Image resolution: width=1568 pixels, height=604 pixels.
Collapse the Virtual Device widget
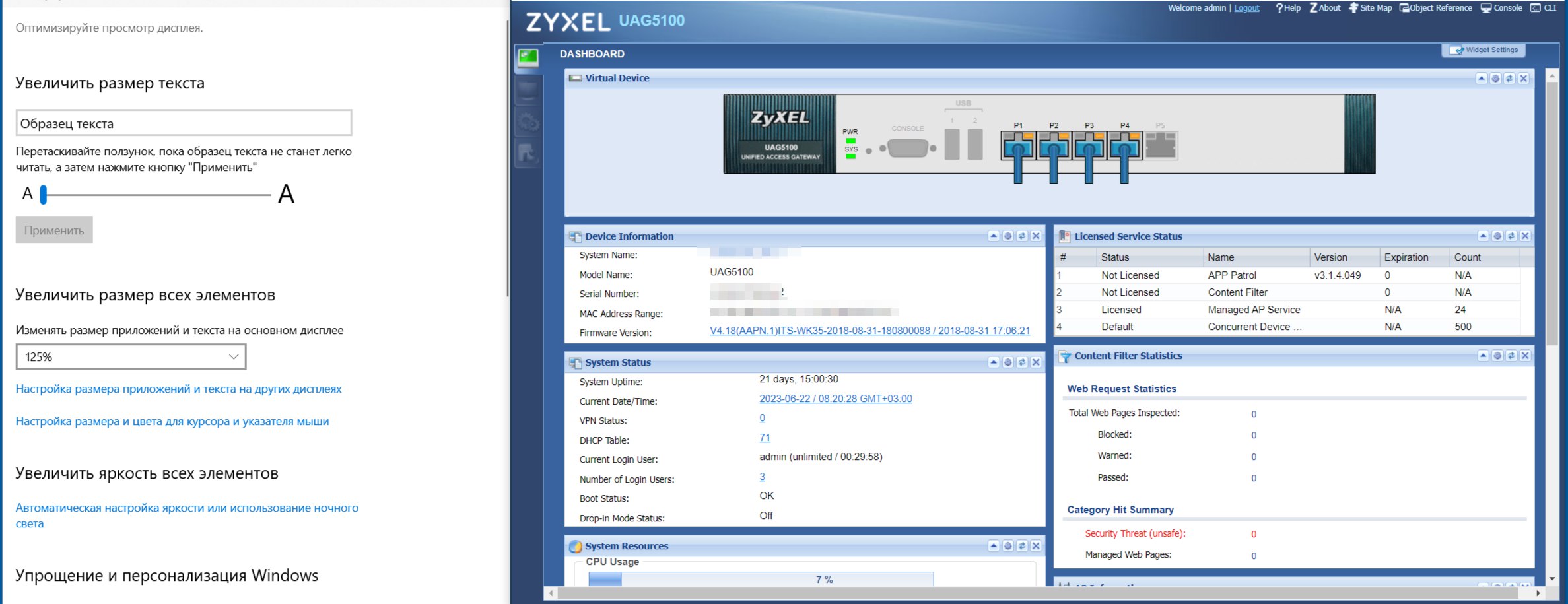click(x=1482, y=79)
